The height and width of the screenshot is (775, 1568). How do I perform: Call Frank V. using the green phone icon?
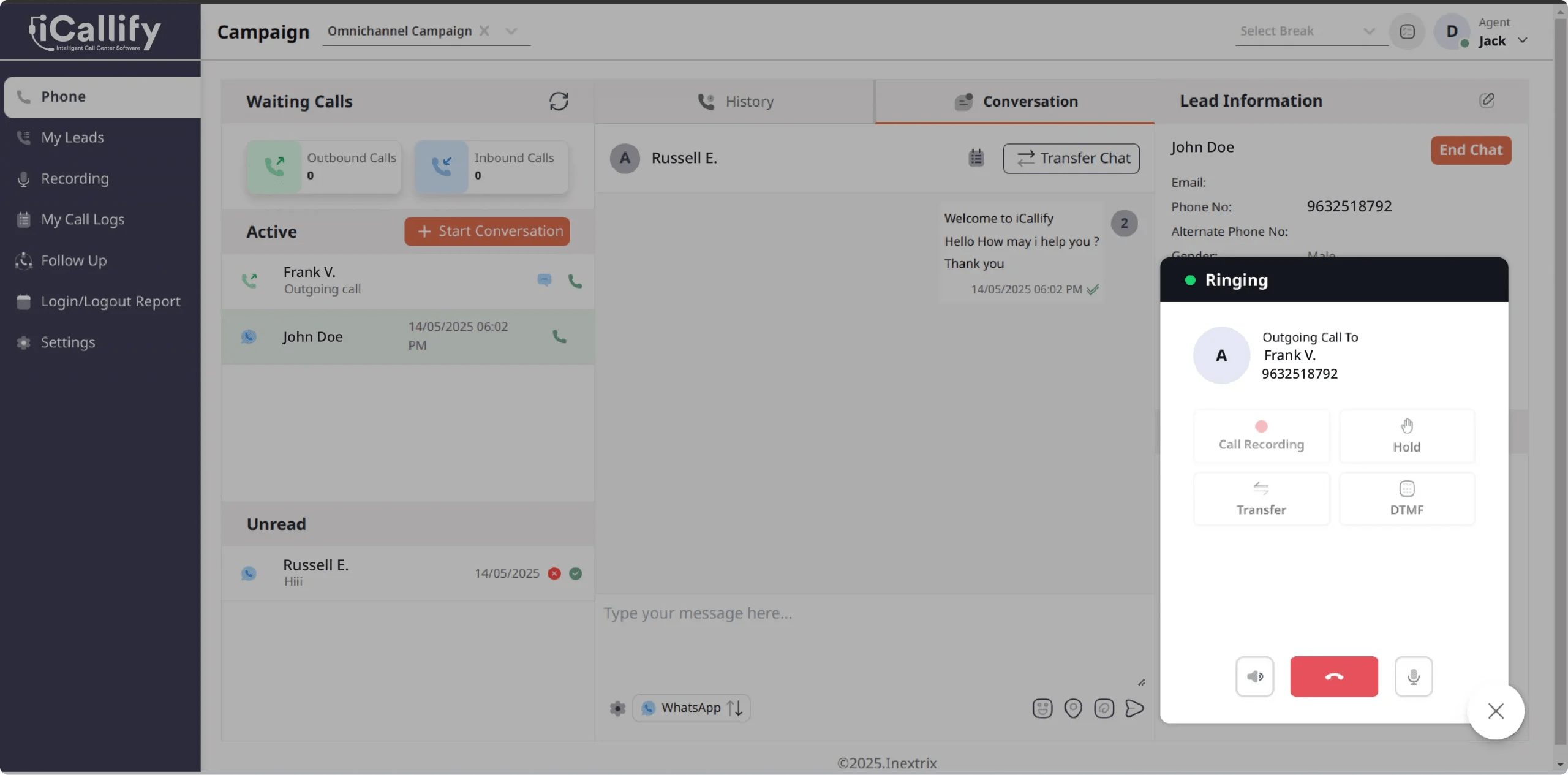tap(575, 281)
